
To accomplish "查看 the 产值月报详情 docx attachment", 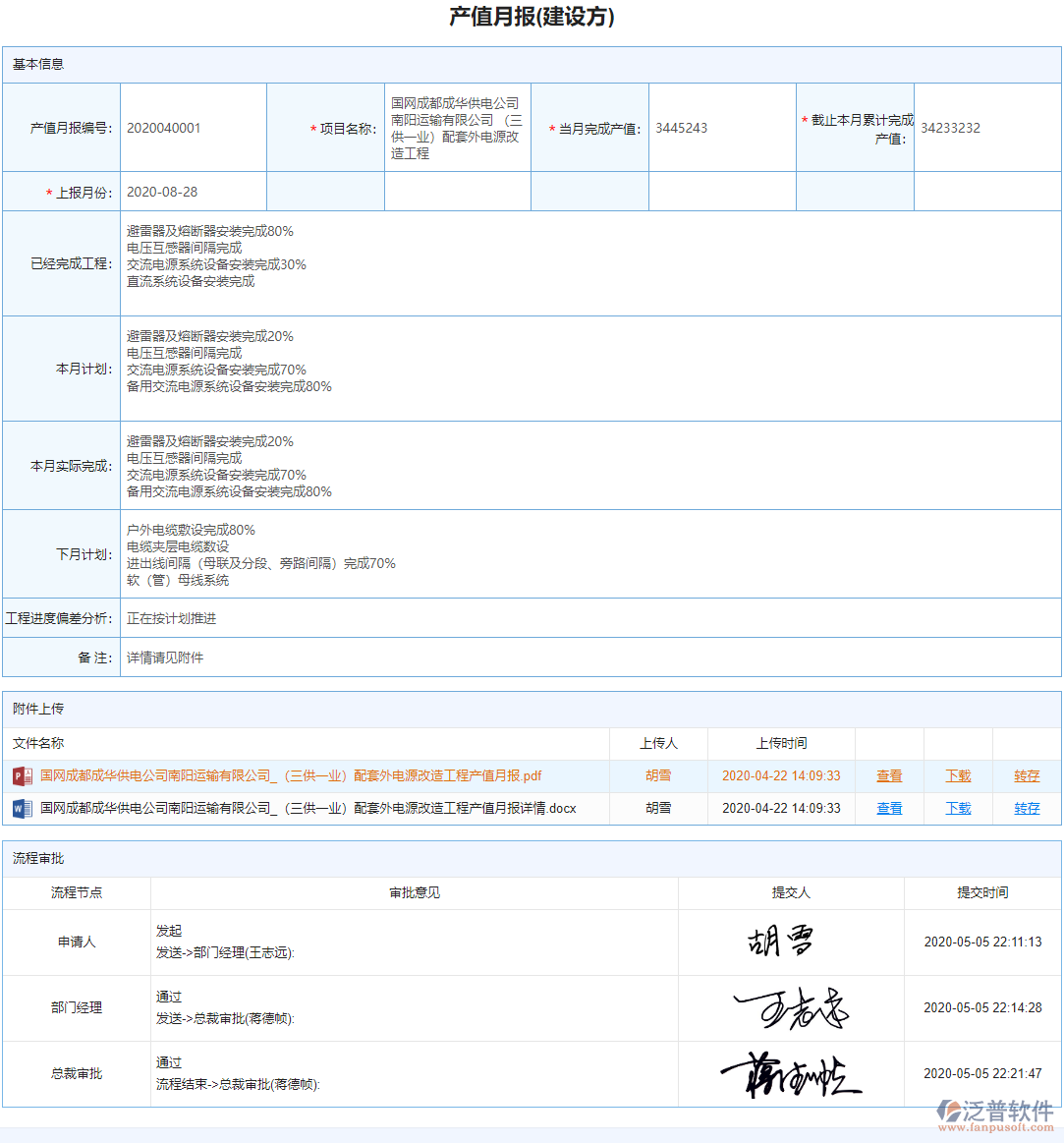I will (888, 808).
